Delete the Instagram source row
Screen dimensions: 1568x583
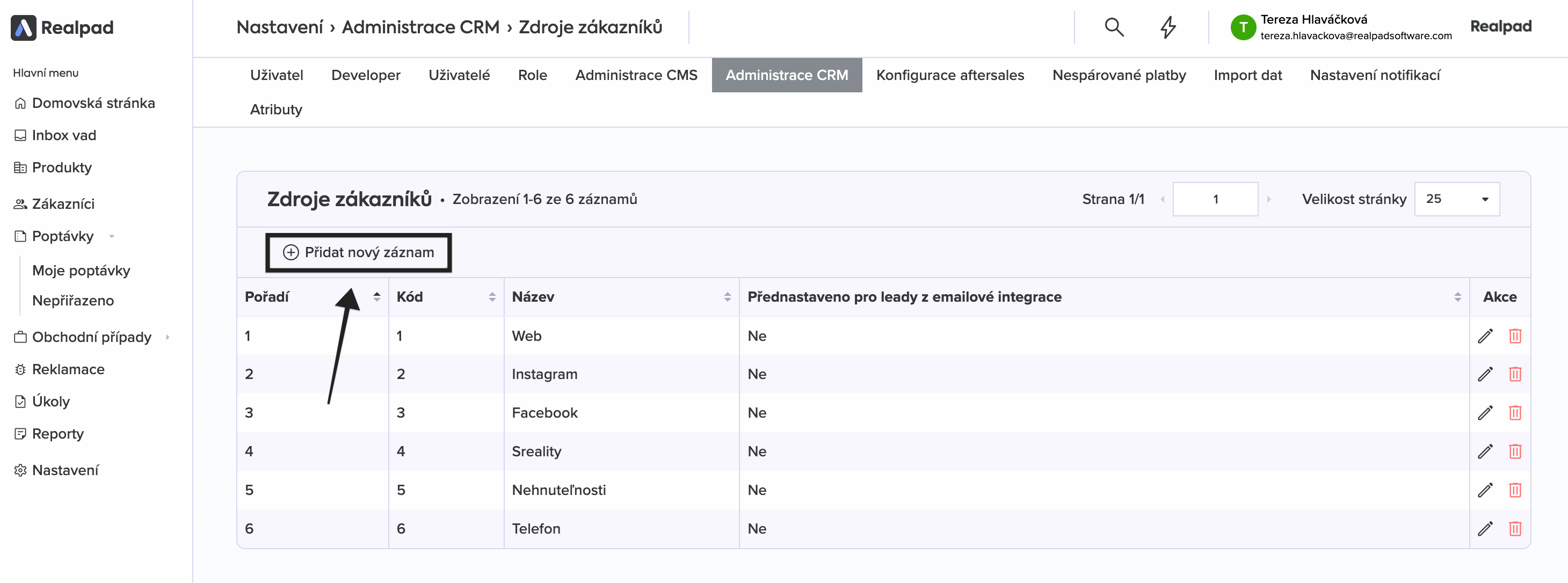1514,374
